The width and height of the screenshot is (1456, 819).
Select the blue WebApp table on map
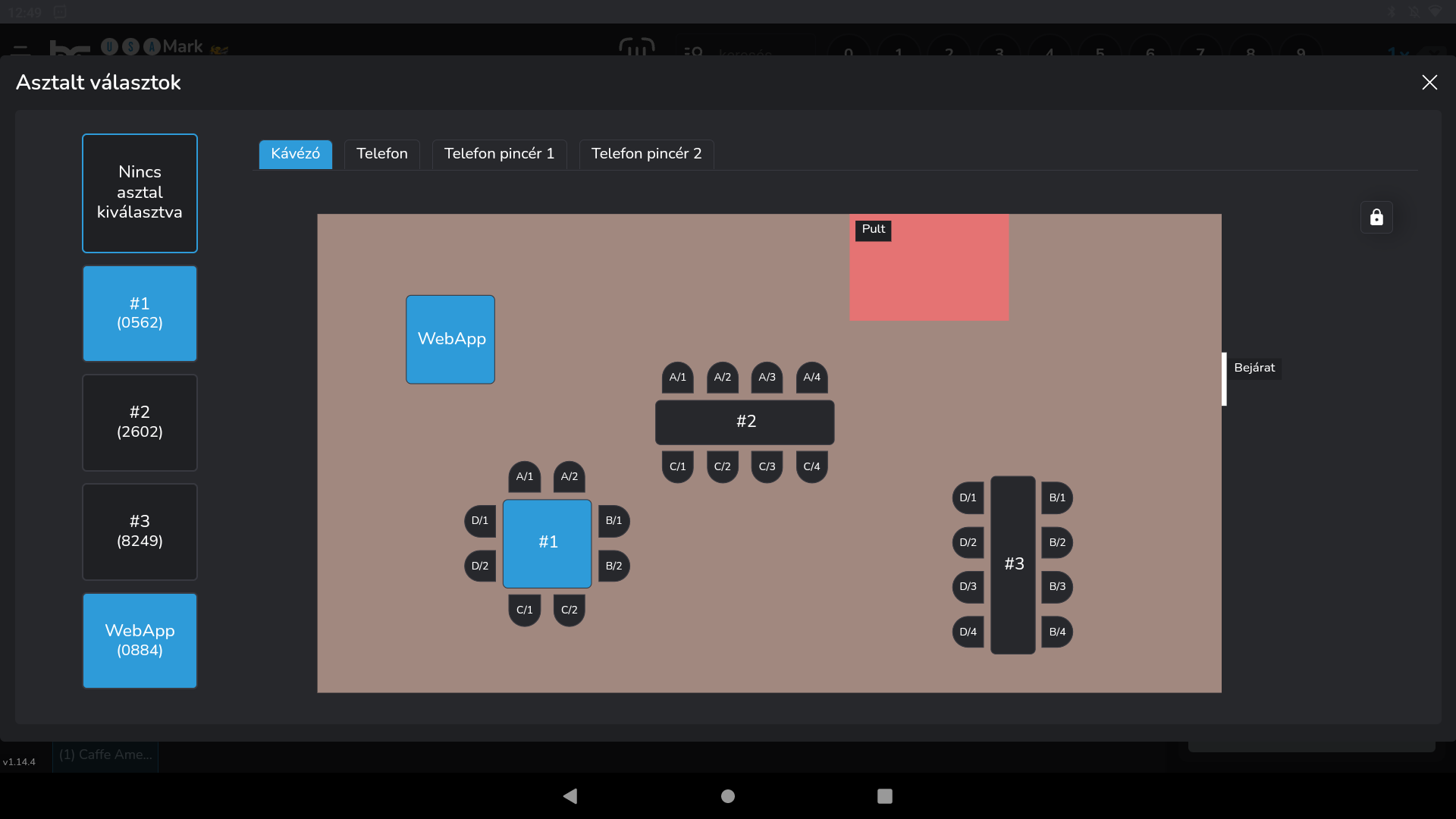[x=450, y=339]
